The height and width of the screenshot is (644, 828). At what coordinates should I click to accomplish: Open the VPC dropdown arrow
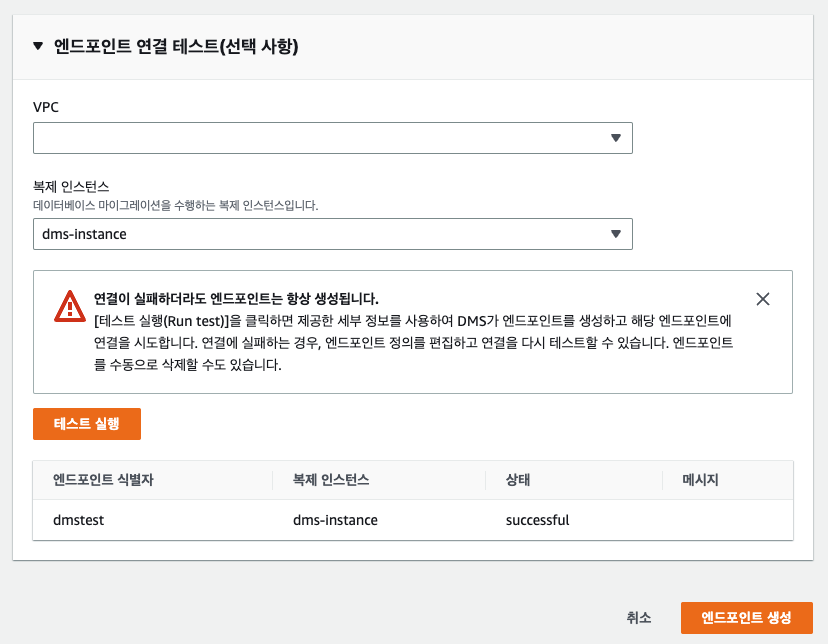click(x=615, y=138)
